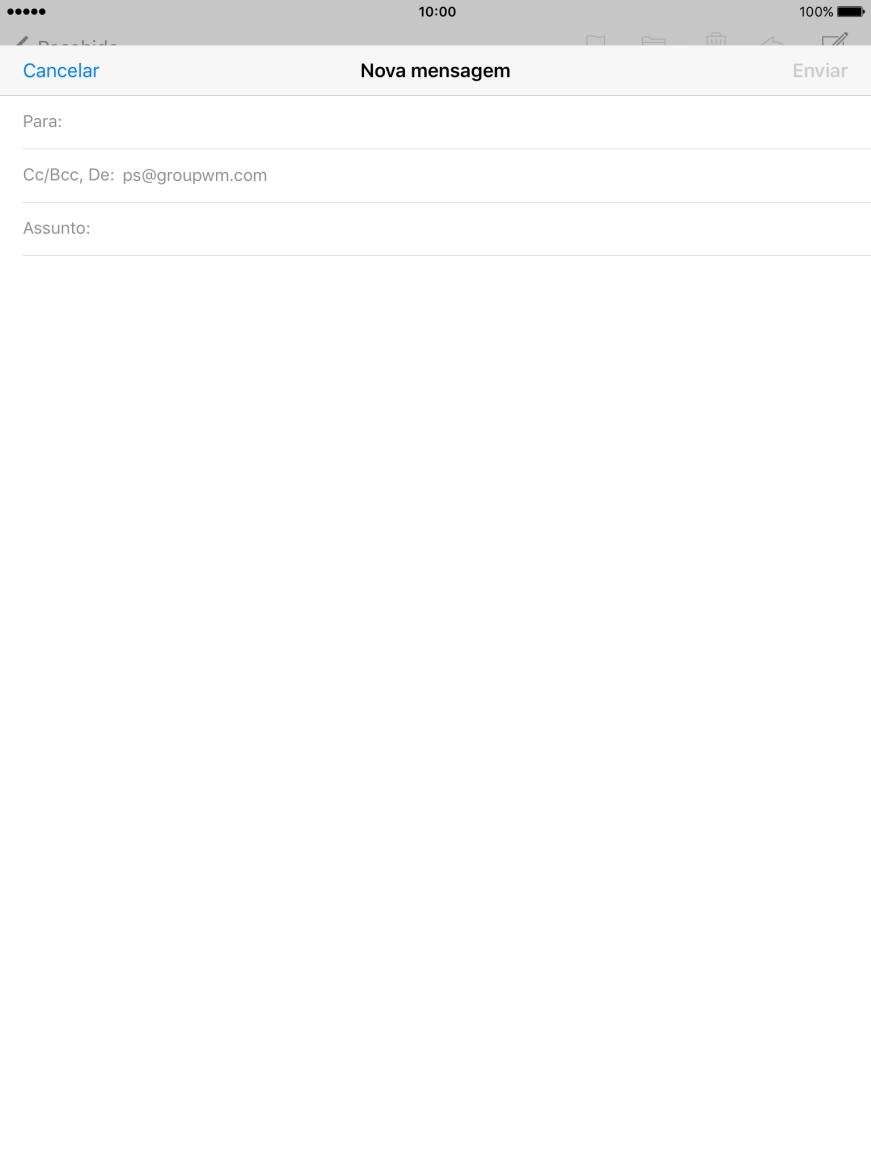
Task: Tap the dimmed move-to-folder icon
Action: (653, 40)
